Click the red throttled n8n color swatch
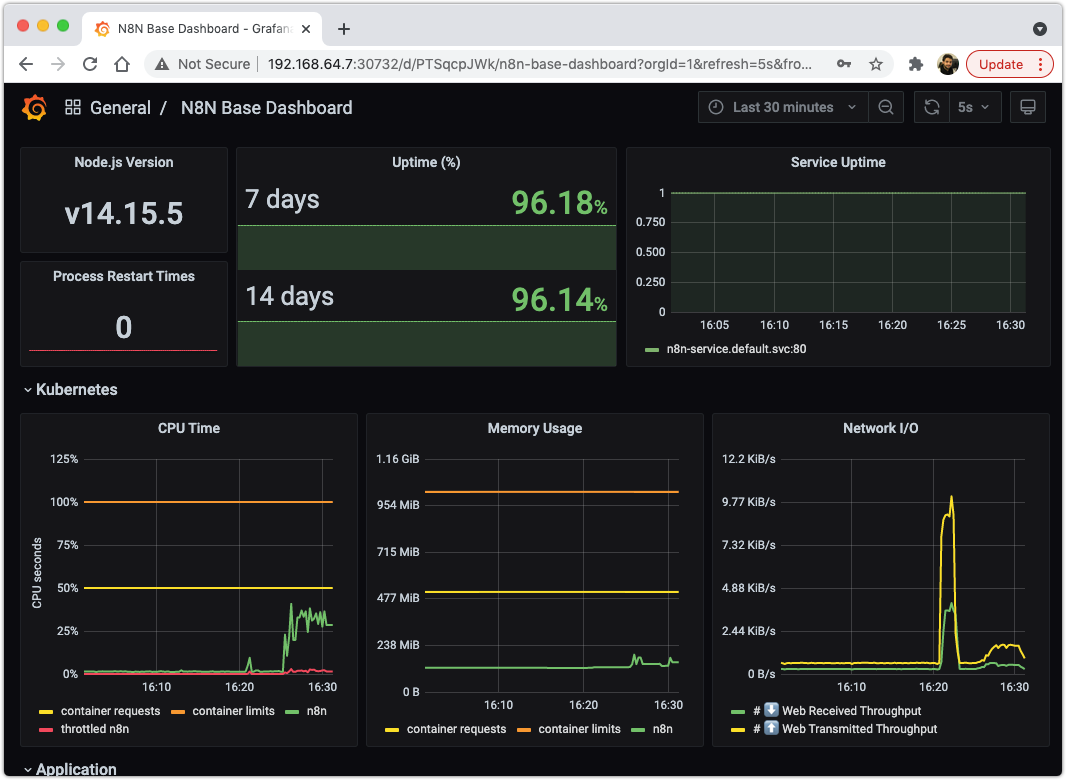 (46, 730)
